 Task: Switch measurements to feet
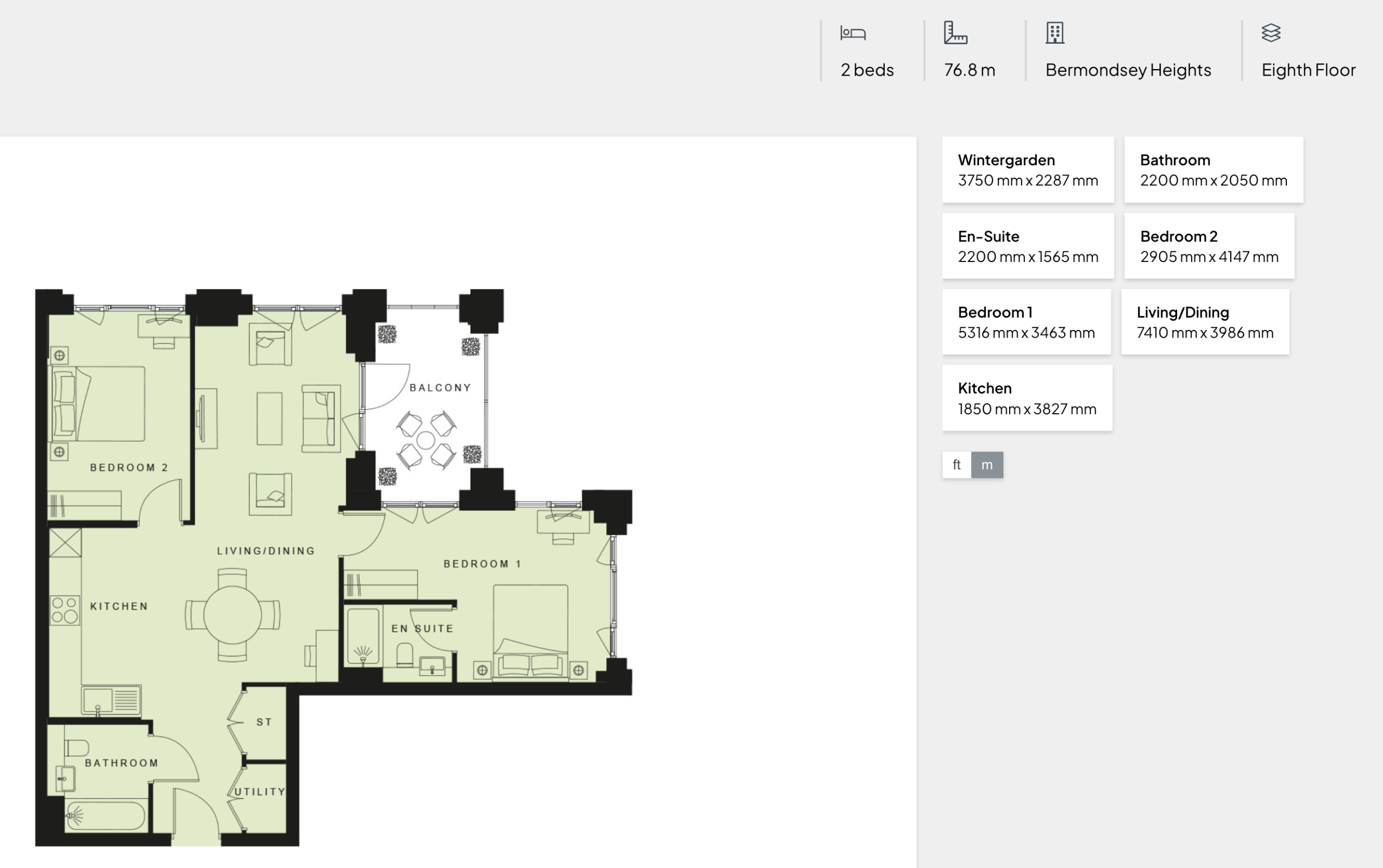coord(956,465)
